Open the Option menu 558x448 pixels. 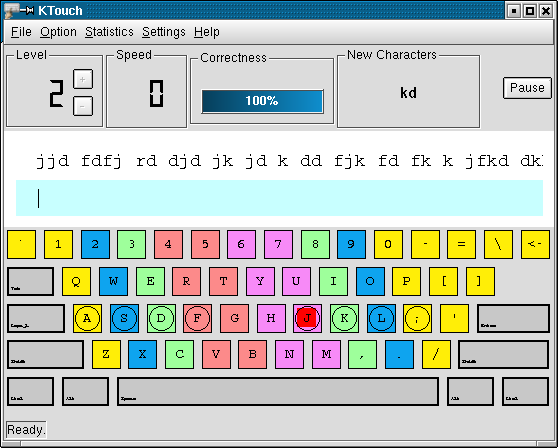click(x=58, y=32)
